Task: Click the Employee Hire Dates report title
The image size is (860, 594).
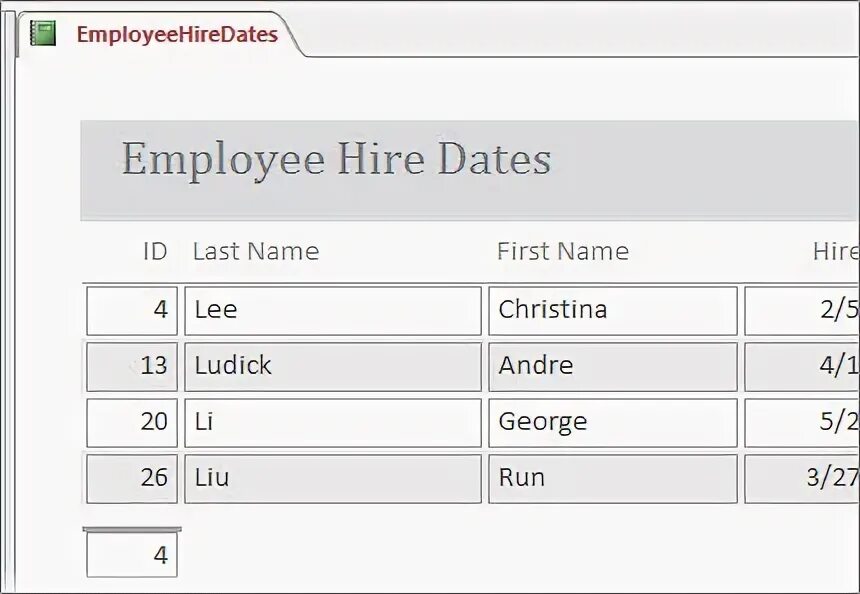Action: pos(336,159)
